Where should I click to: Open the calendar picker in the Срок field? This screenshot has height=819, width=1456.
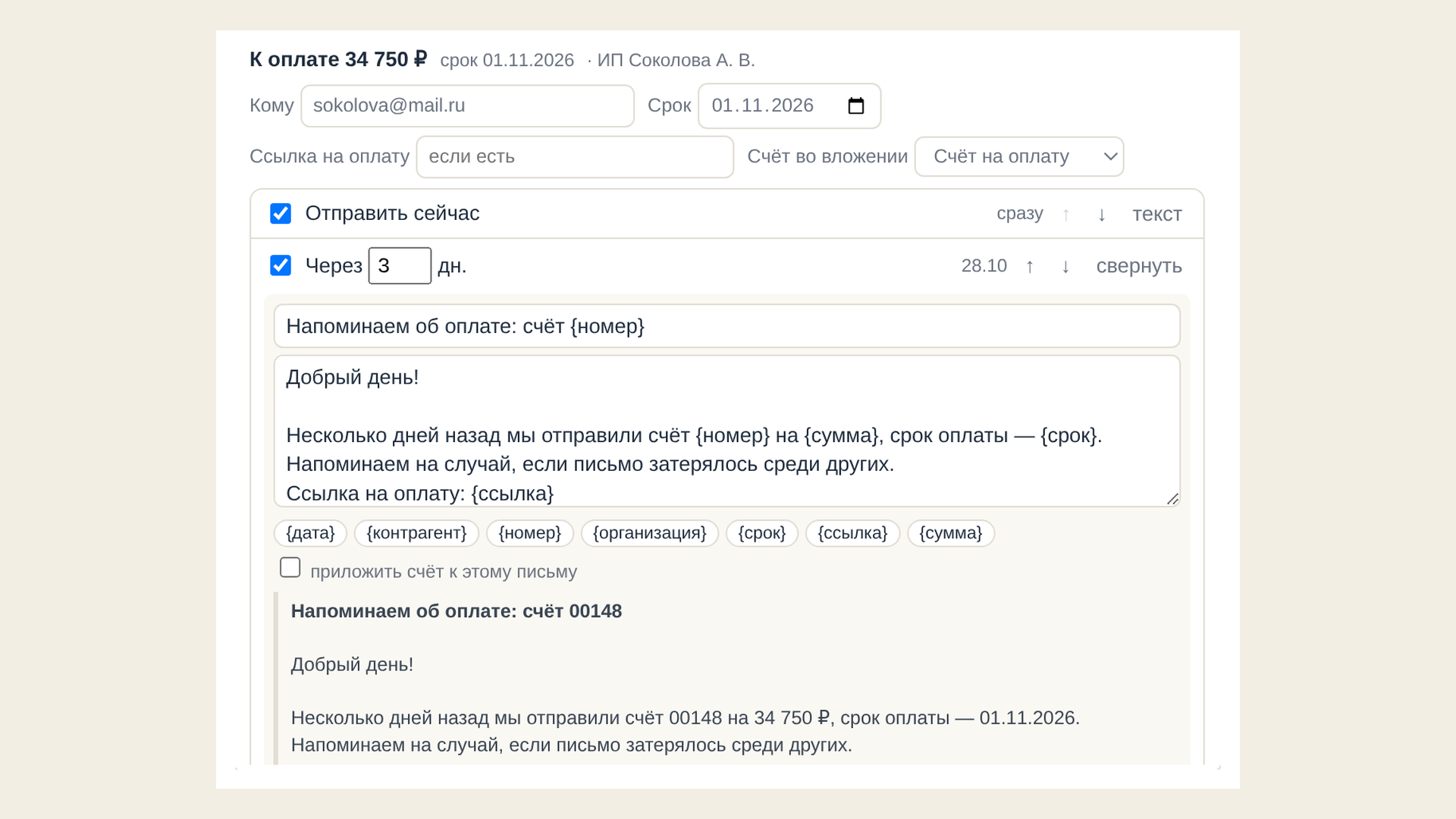click(x=855, y=105)
